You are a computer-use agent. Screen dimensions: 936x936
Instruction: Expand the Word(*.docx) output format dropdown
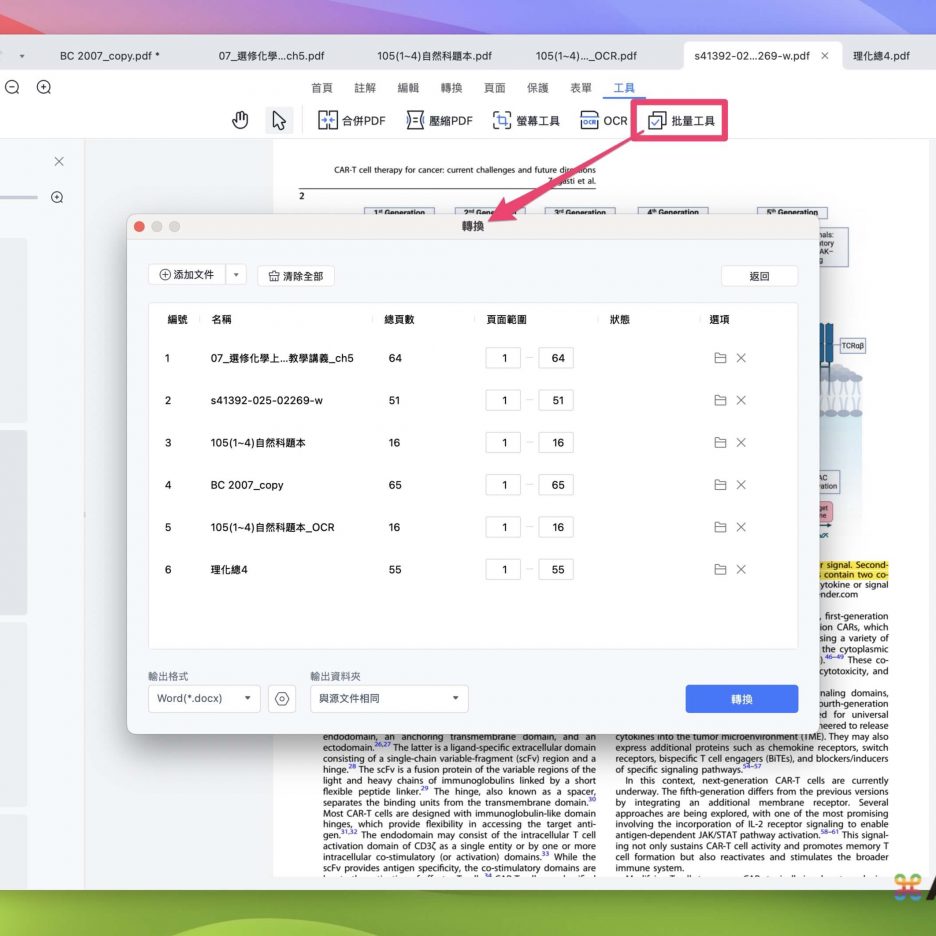tap(204, 699)
